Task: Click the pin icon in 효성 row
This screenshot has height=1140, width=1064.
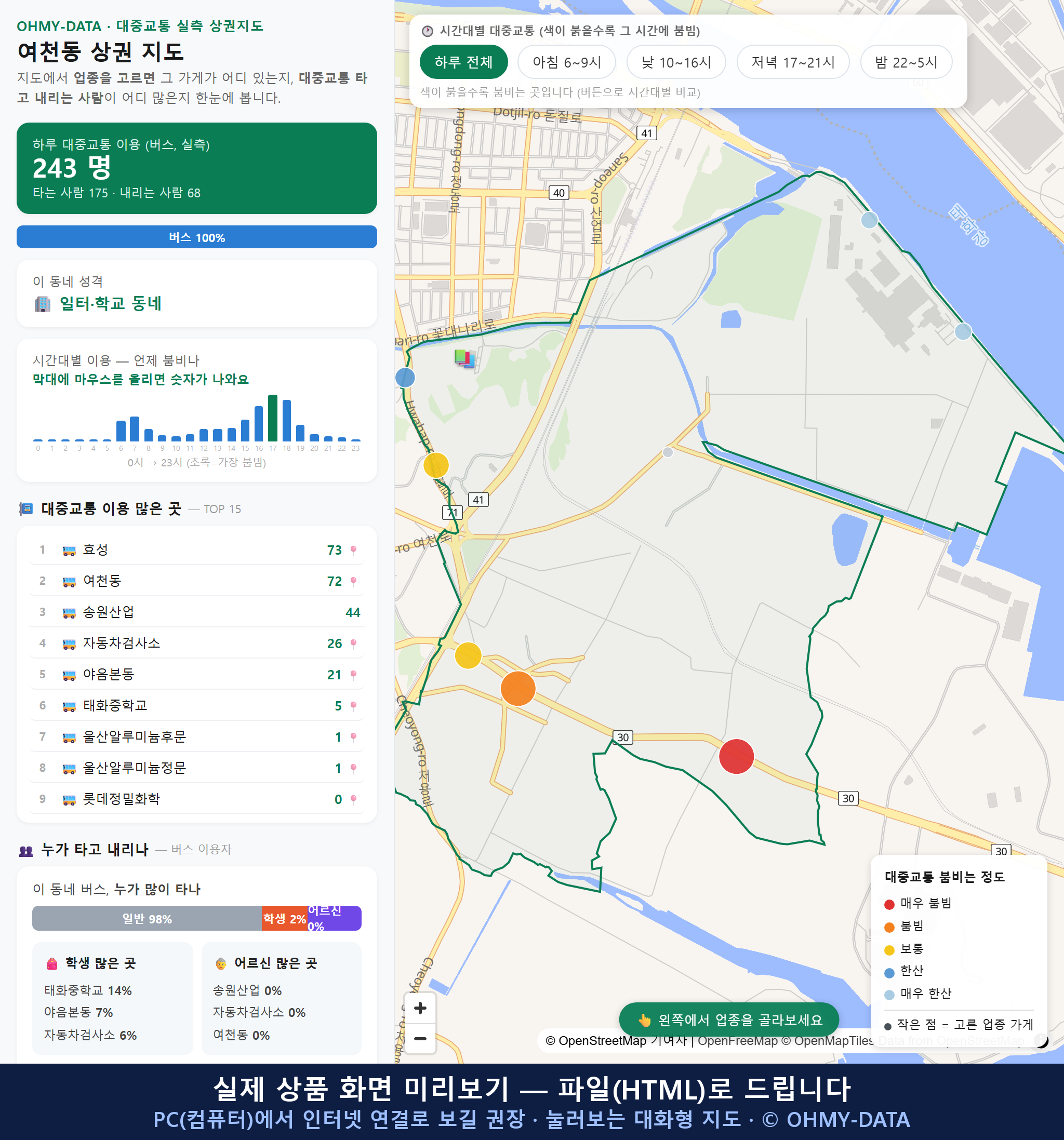Action: pos(353,551)
